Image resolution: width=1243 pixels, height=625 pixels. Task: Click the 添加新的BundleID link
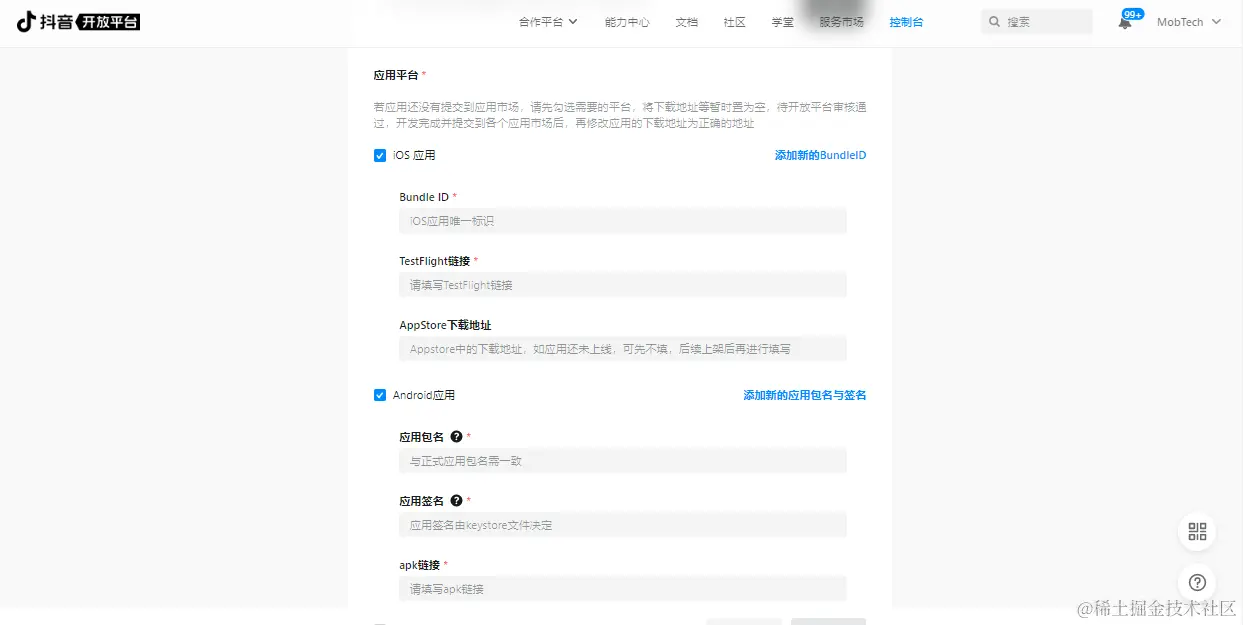point(820,155)
